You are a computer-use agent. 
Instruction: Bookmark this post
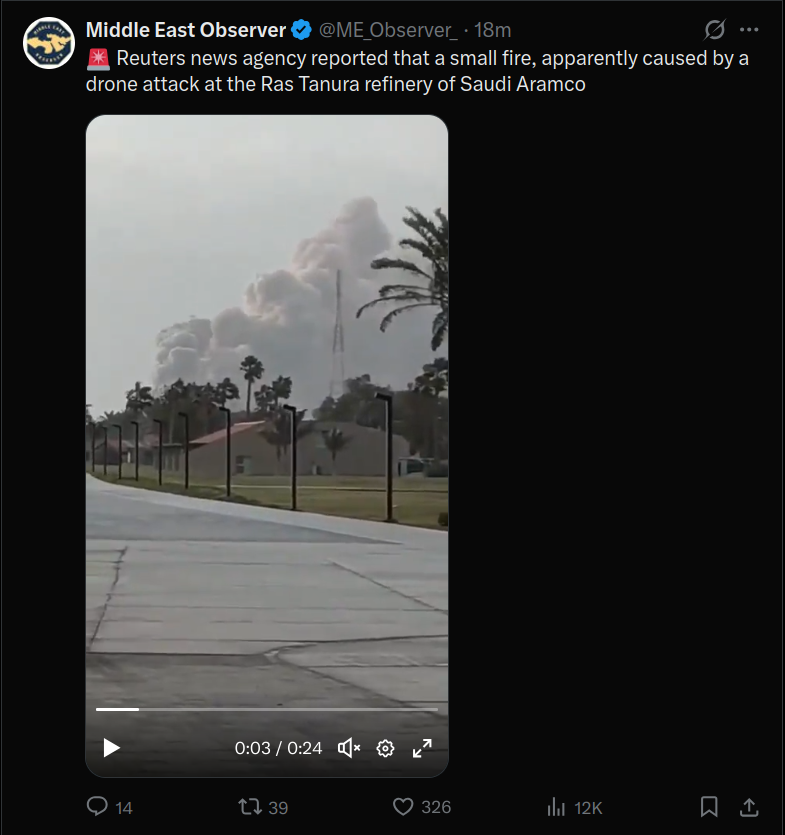tap(709, 807)
